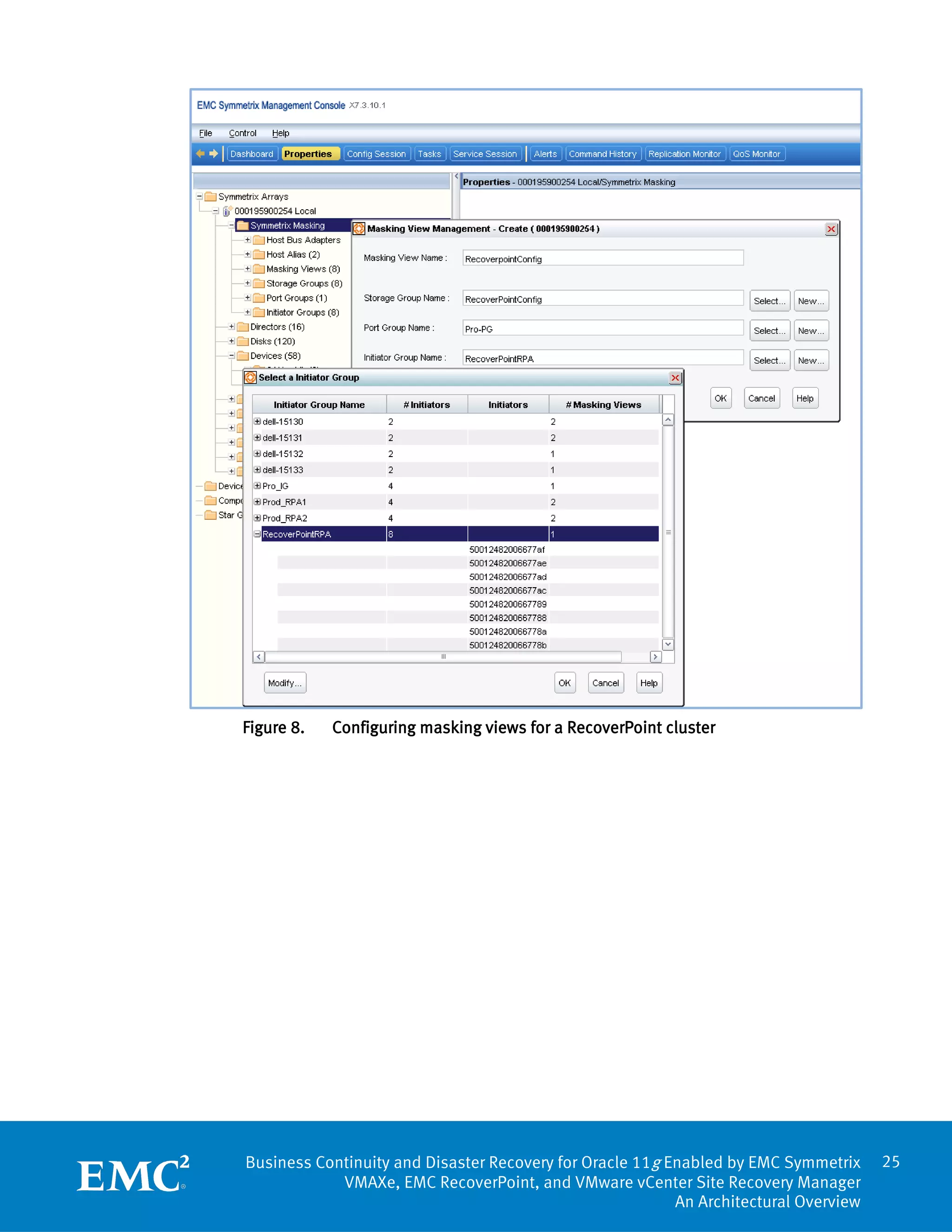Collapse the RecoverPointRPA initiator group row

tap(257, 534)
